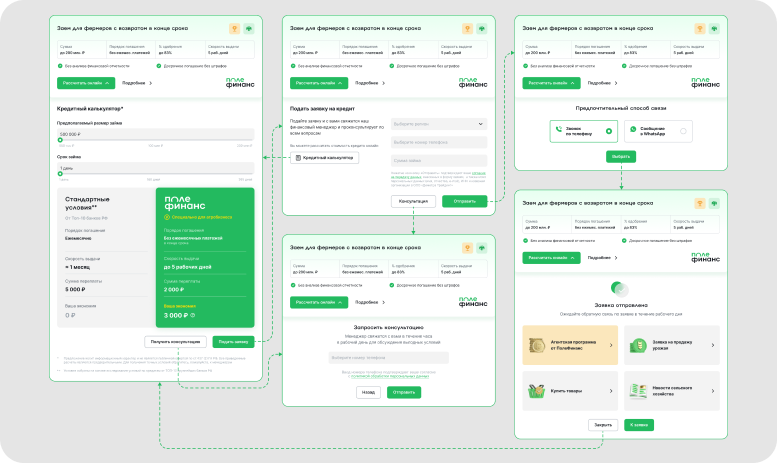Screen dimensions: 777x463
Task: Click the info icon beside 3 000 ₽ savings
Action: [x=193, y=315]
